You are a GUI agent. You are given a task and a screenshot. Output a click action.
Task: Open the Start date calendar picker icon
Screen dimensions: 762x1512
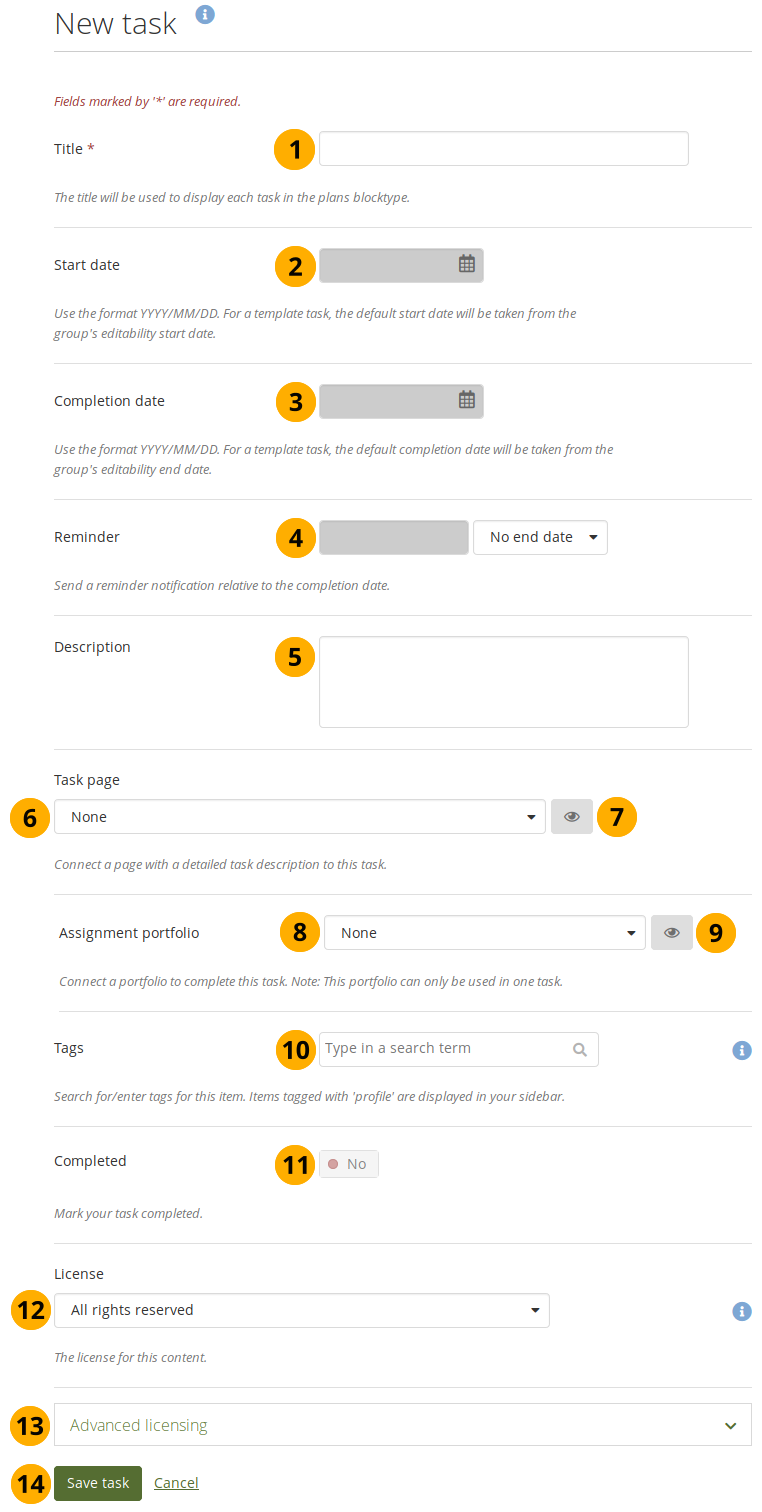point(466,265)
